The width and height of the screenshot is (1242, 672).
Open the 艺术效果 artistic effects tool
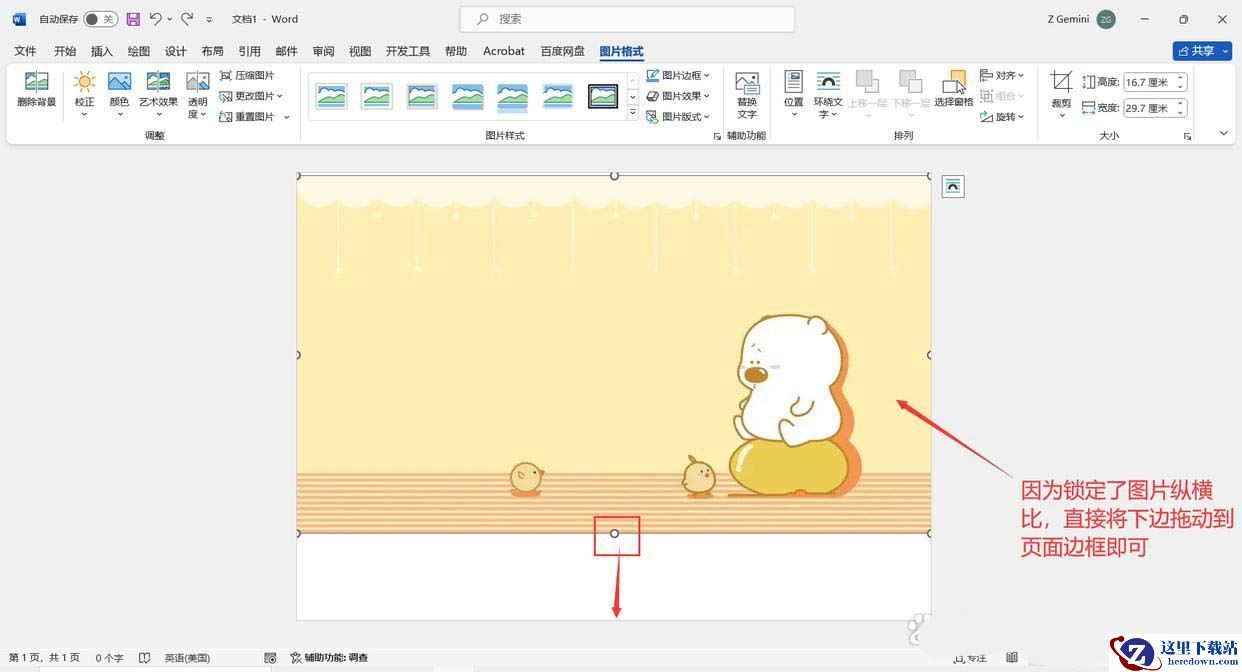pyautogui.click(x=158, y=94)
